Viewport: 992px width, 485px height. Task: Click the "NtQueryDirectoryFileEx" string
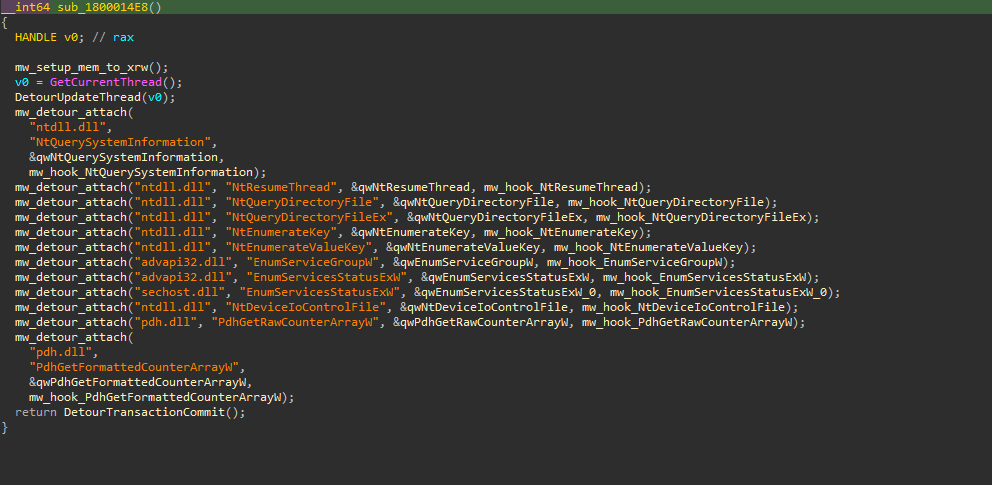(x=309, y=218)
